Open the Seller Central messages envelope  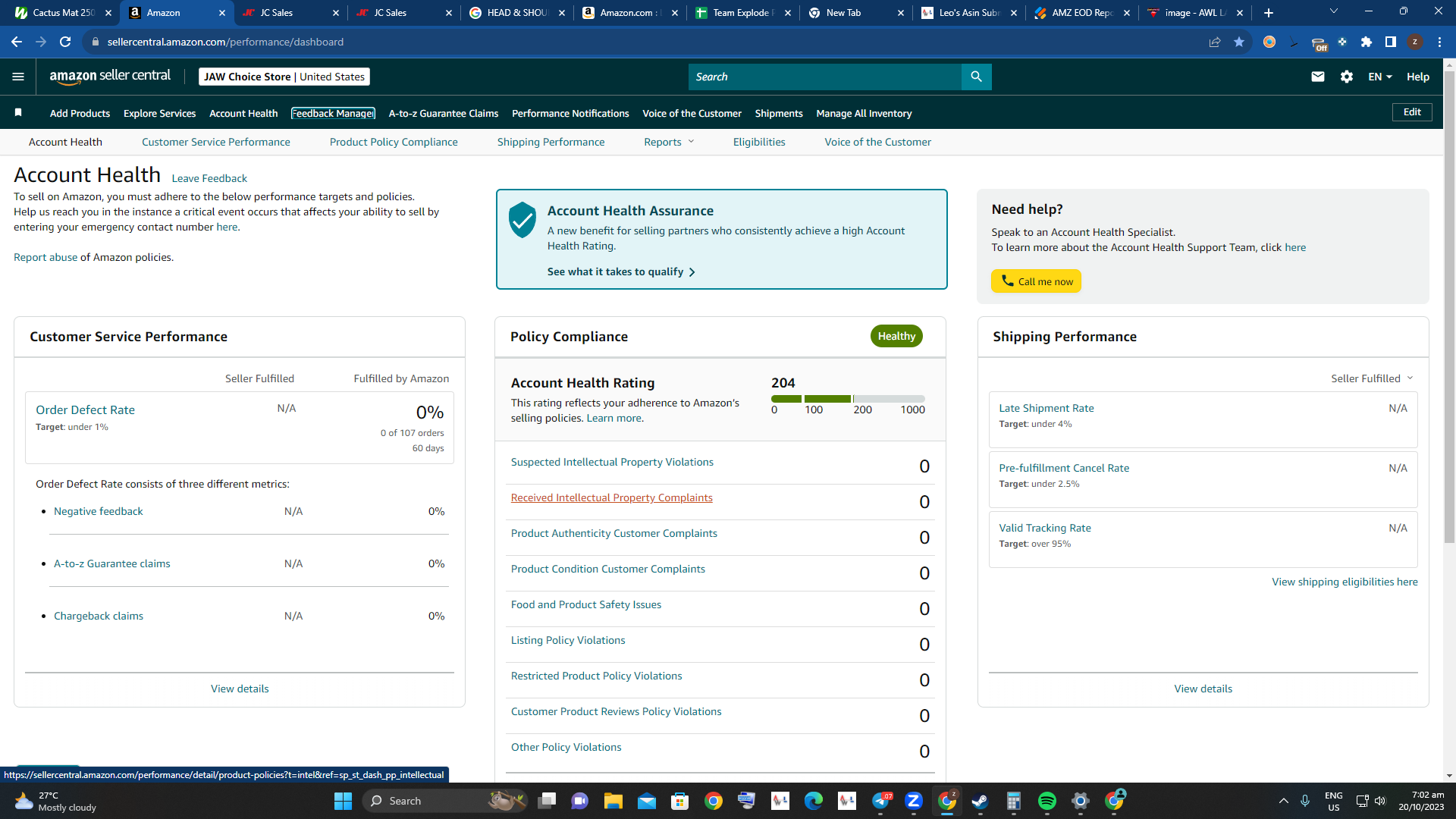1318,77
